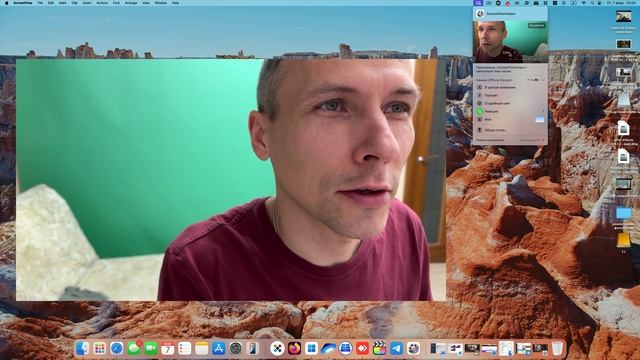Click the green badge on camera preview
Screen dimensions: 640x360
point(536,25)
